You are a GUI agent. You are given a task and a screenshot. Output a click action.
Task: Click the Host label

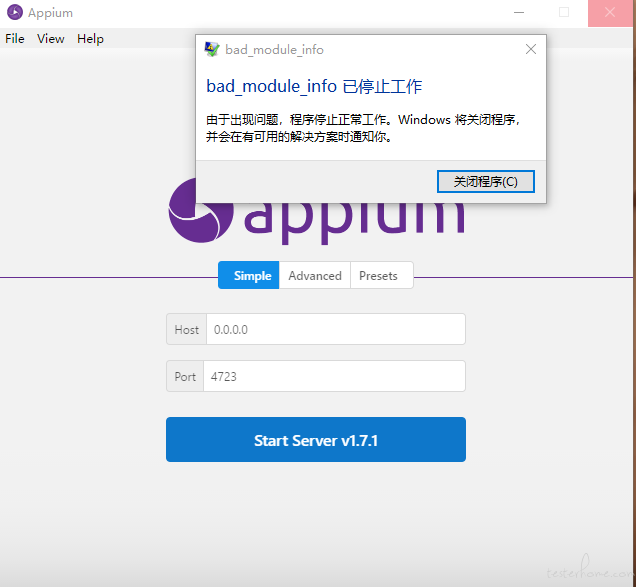[x=187, y=329]
